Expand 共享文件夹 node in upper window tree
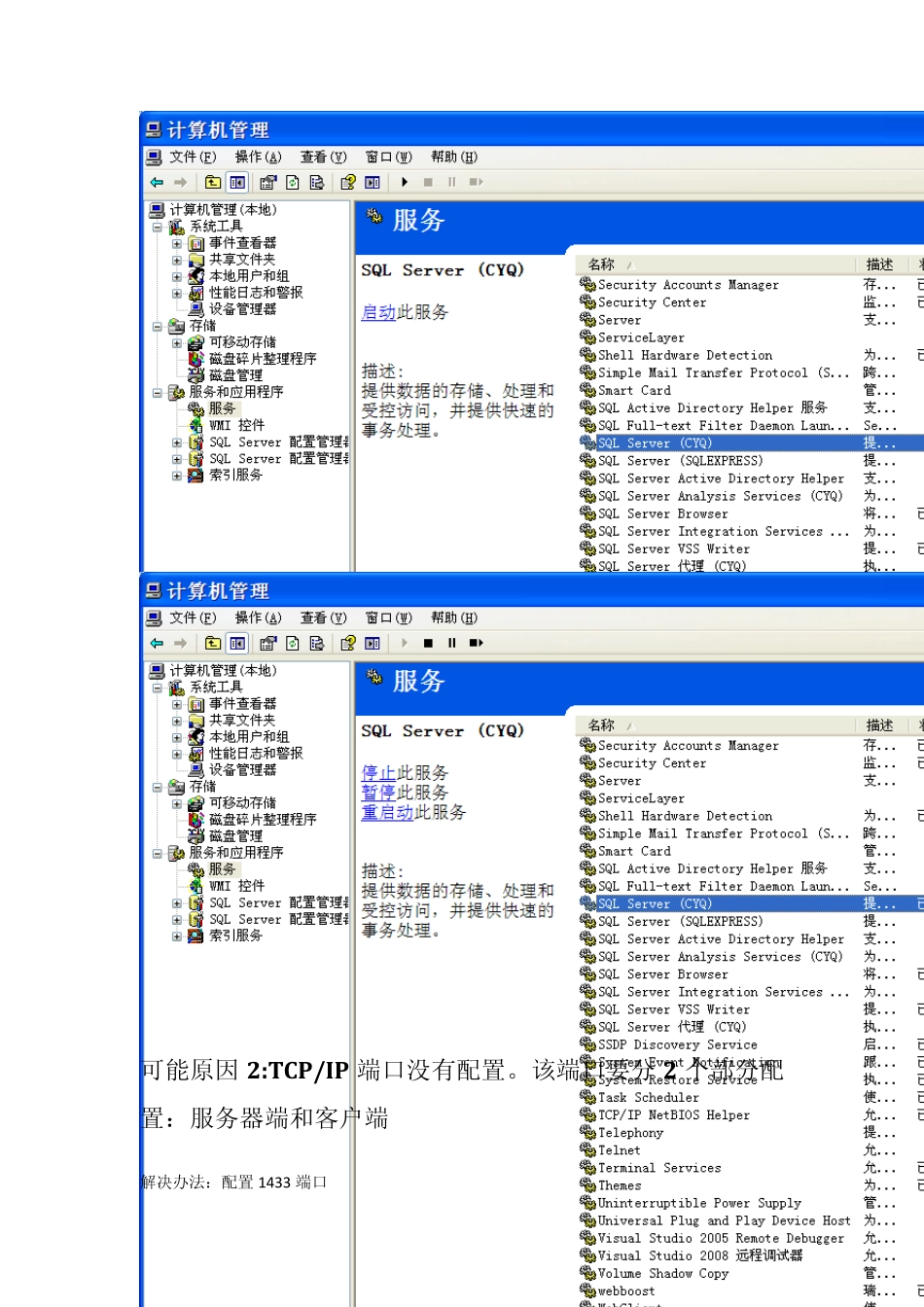 pyautogui.click(x=177, y=260)
